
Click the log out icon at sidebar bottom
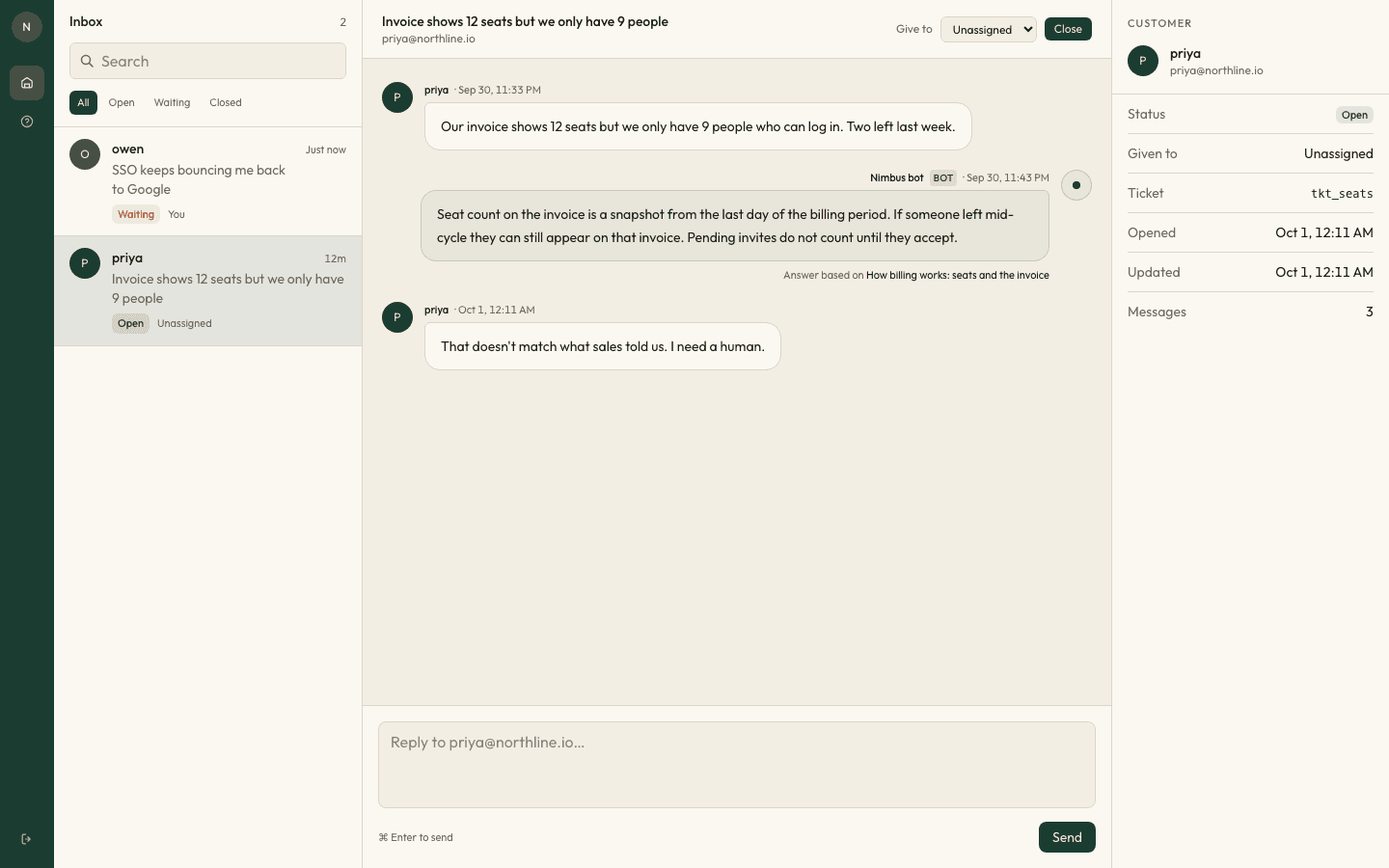pos(26,839)
